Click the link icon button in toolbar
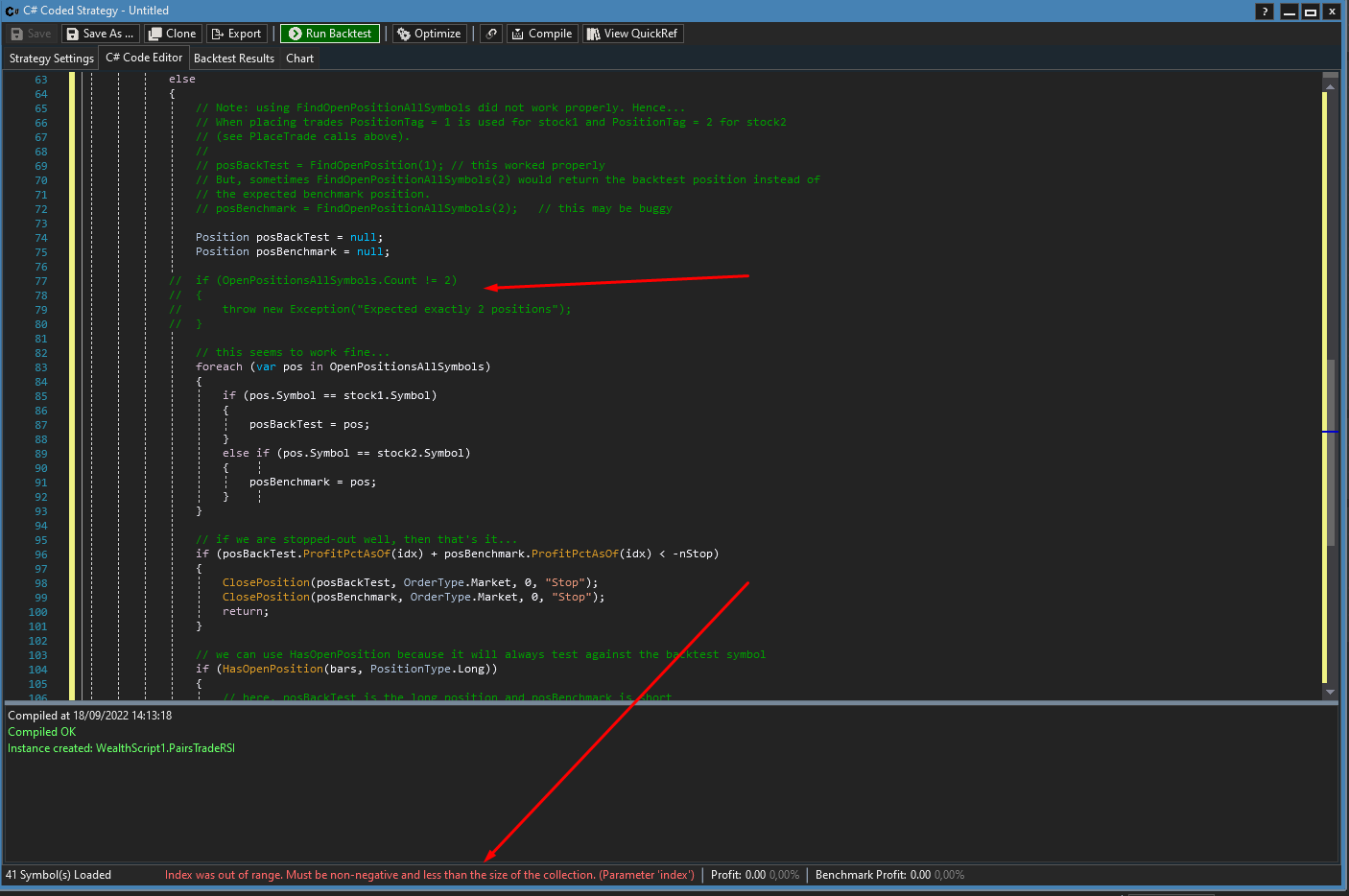 [x=491, y=34]
